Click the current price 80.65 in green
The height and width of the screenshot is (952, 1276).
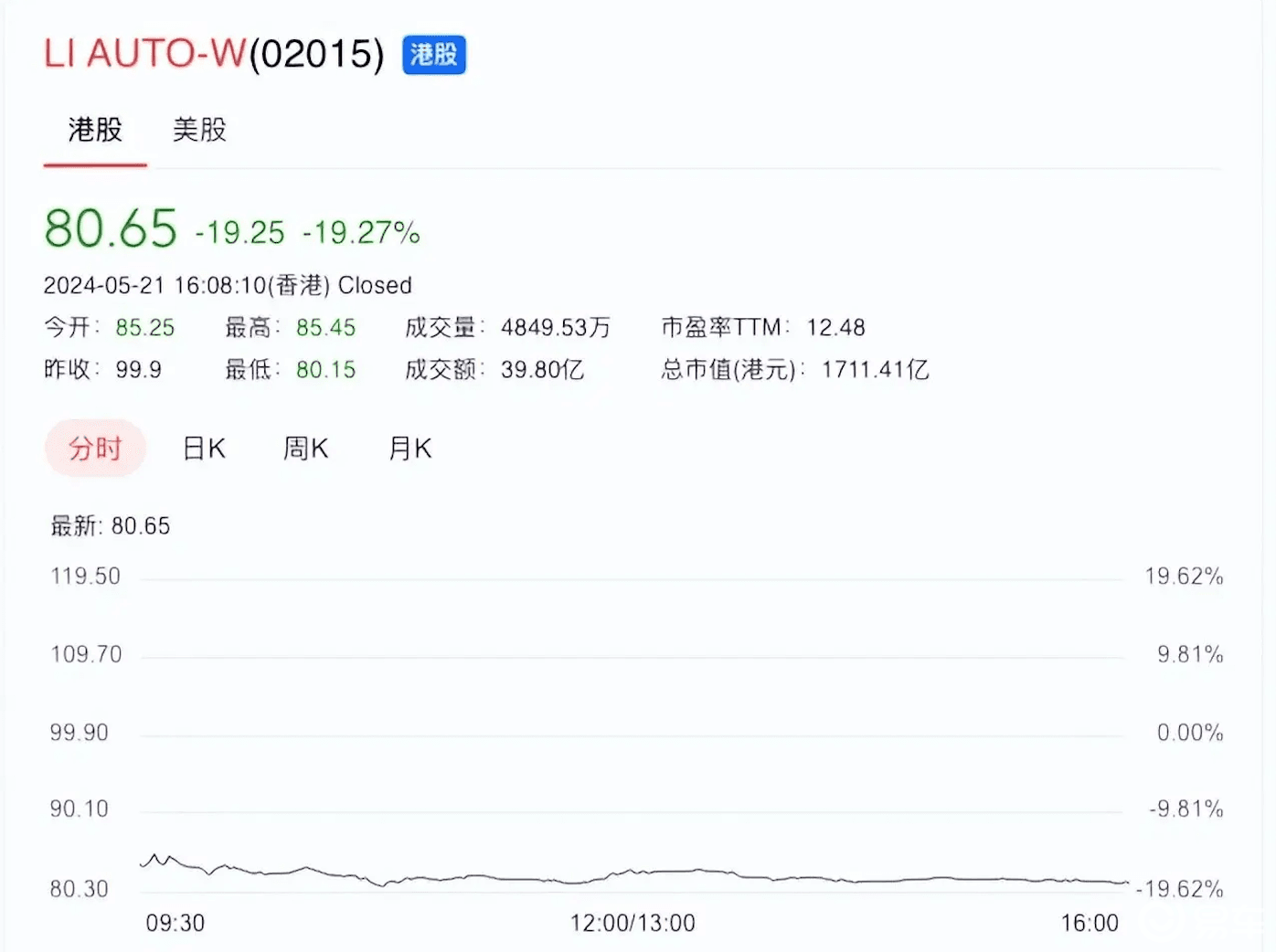[x=111, y=228]
